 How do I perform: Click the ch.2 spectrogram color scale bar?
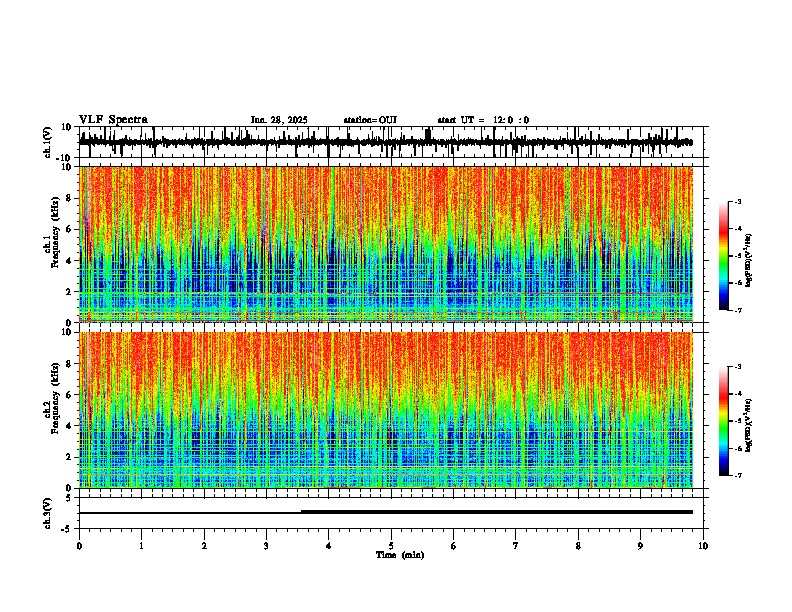tap(724, 421)
